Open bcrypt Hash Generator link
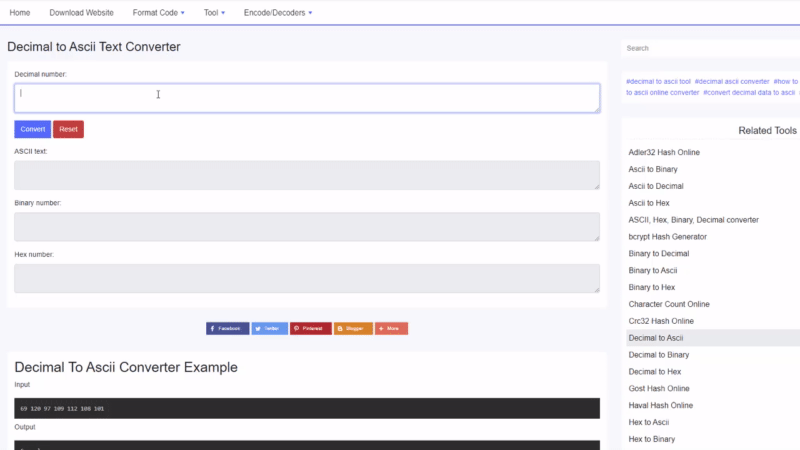This screenshot has width=800, height=450. click(x=668, y=237)
